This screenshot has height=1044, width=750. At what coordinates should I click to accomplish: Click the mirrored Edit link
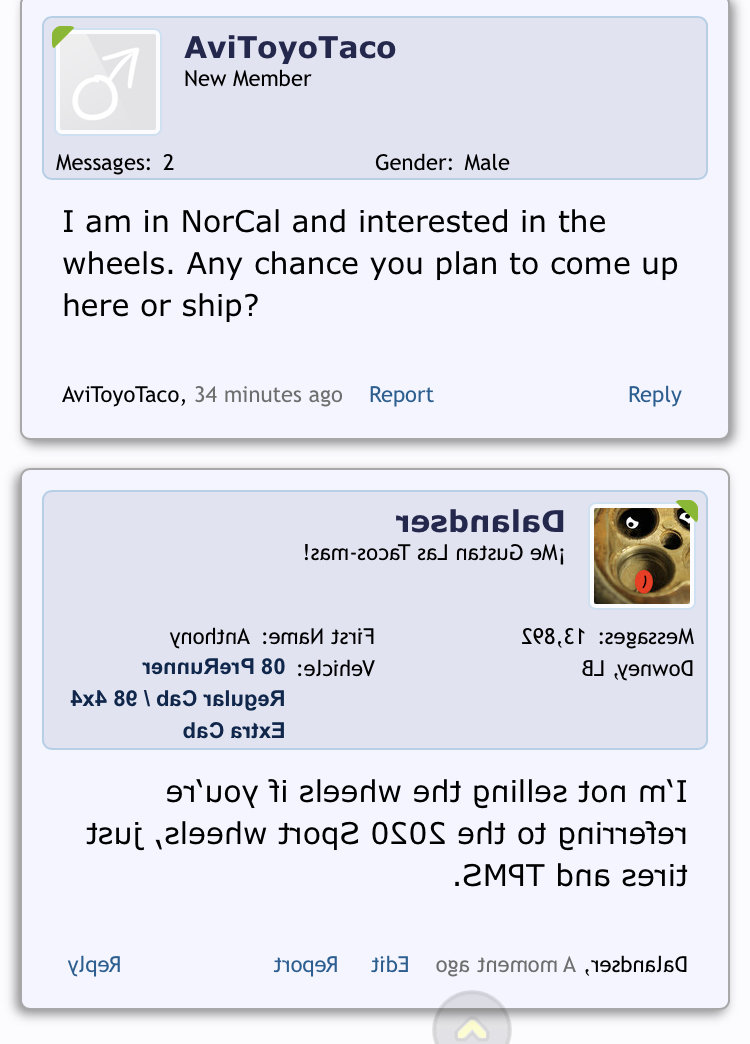click(x=390, y=965)
